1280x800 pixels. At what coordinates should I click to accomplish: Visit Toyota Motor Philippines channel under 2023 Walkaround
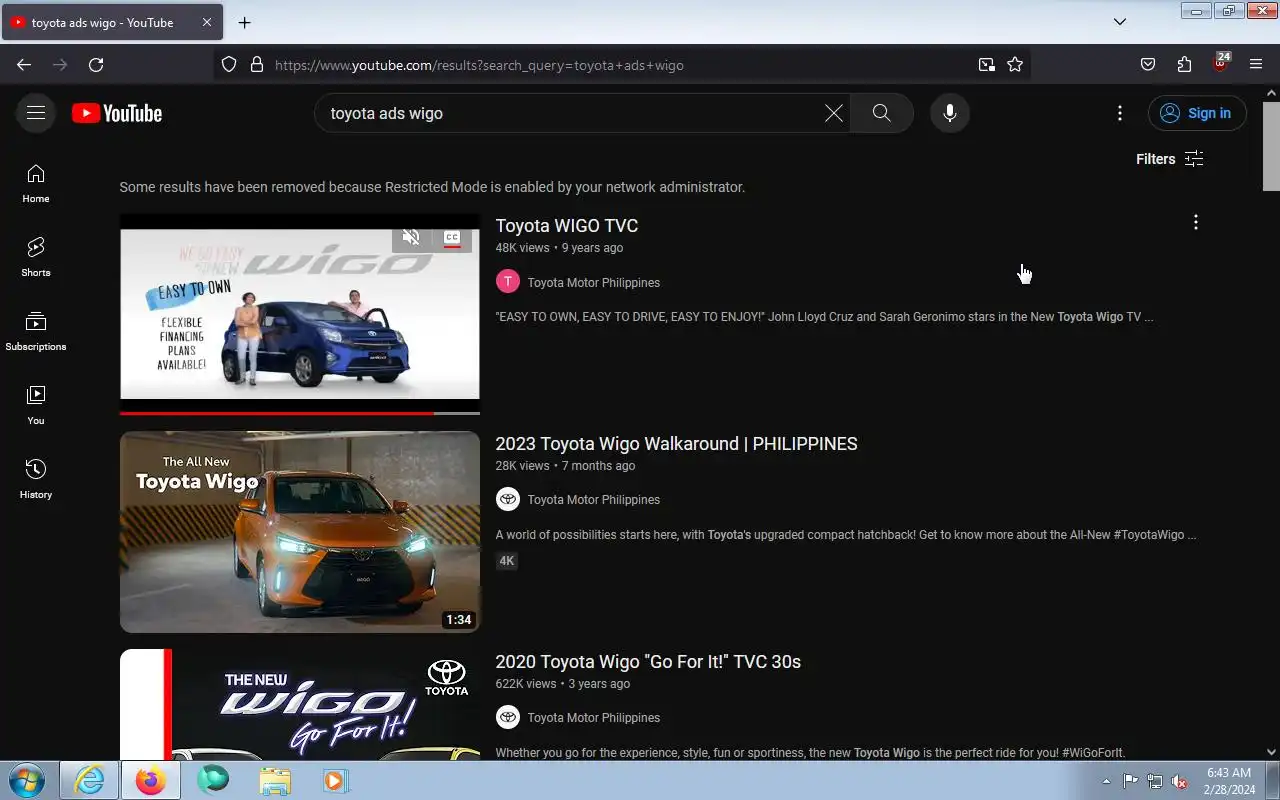[594, 500]
